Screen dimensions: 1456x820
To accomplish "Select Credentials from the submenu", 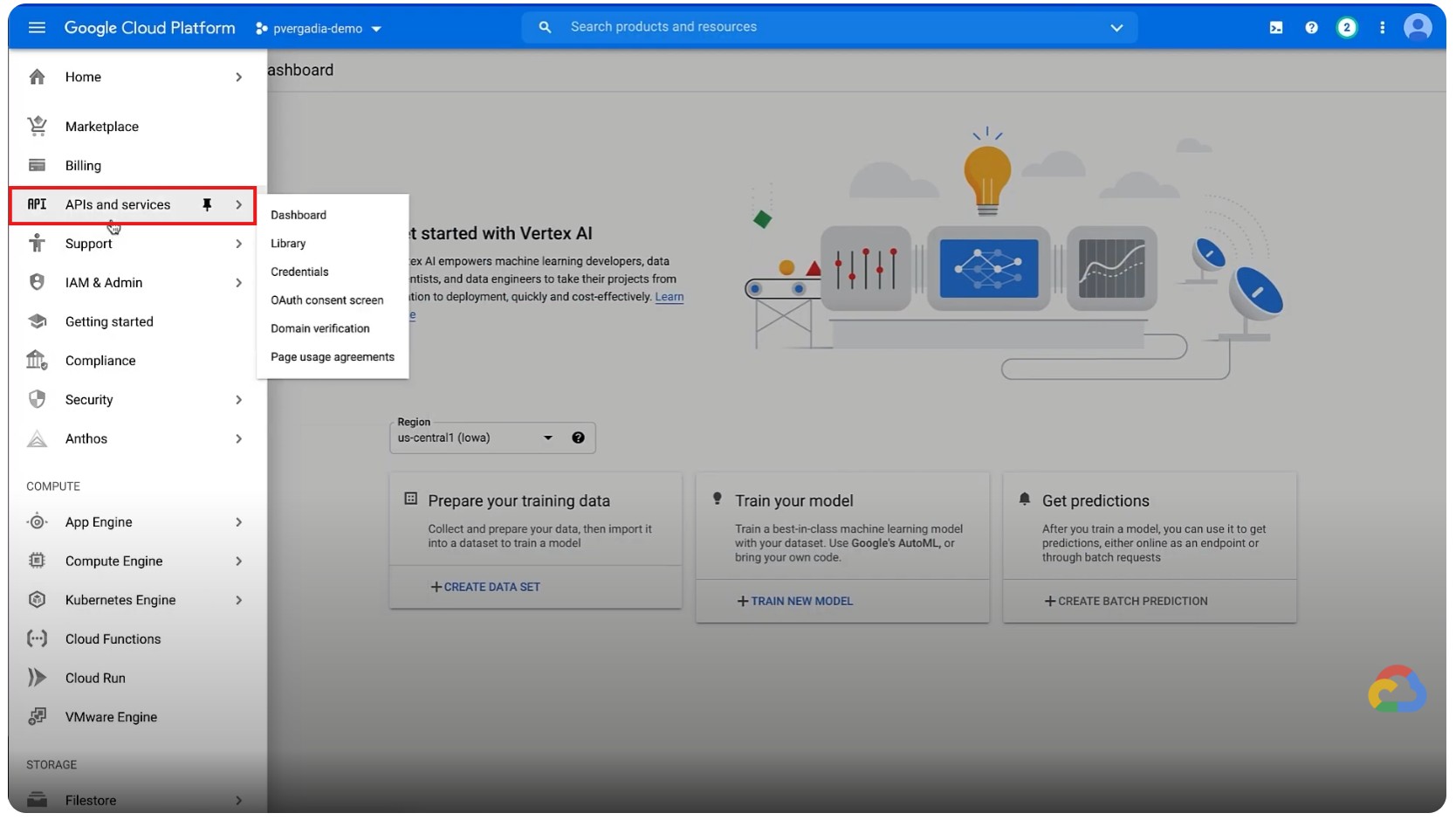I will (299, 272).
